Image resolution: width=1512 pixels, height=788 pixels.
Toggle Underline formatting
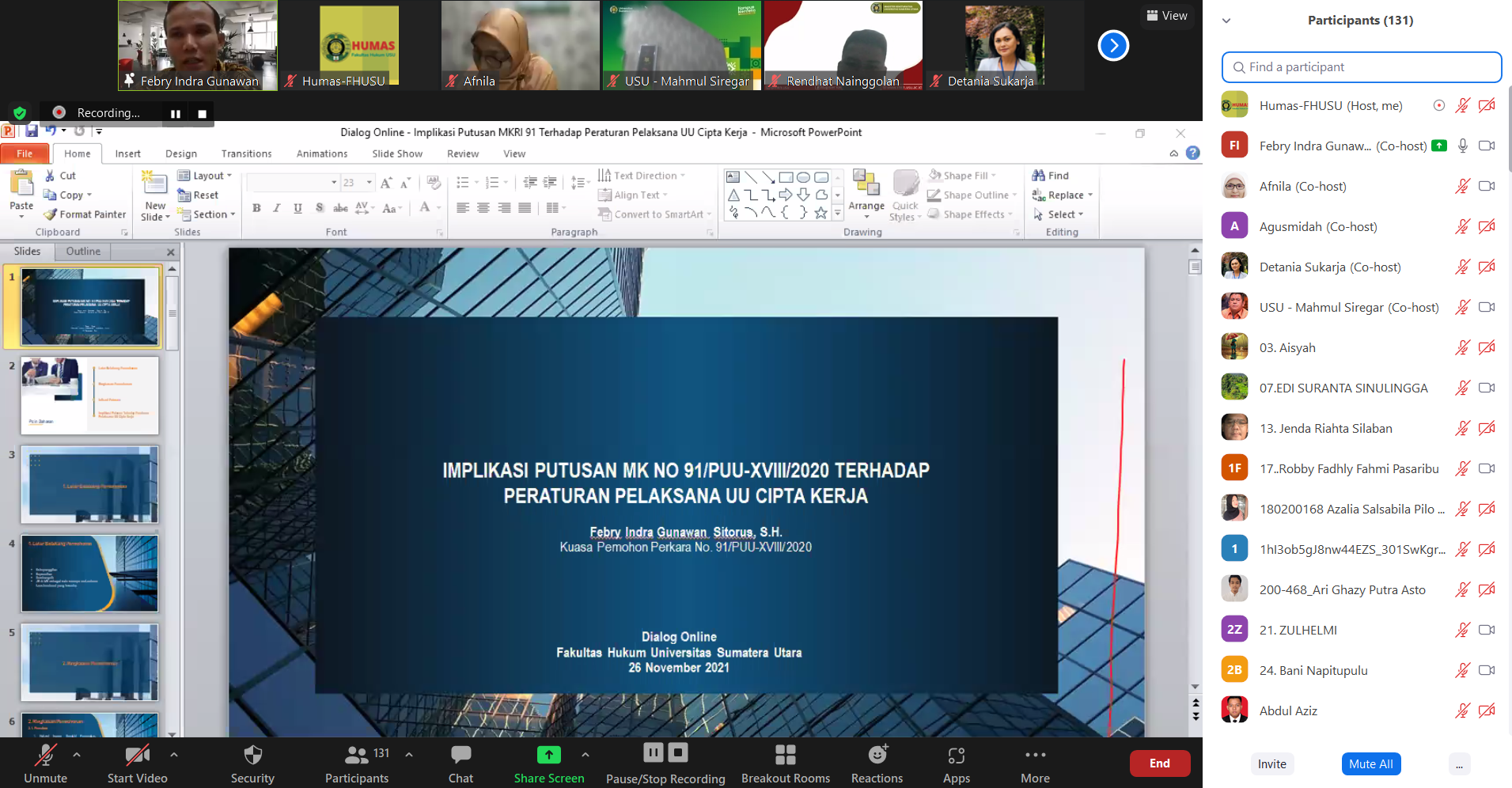click(297, 208)
